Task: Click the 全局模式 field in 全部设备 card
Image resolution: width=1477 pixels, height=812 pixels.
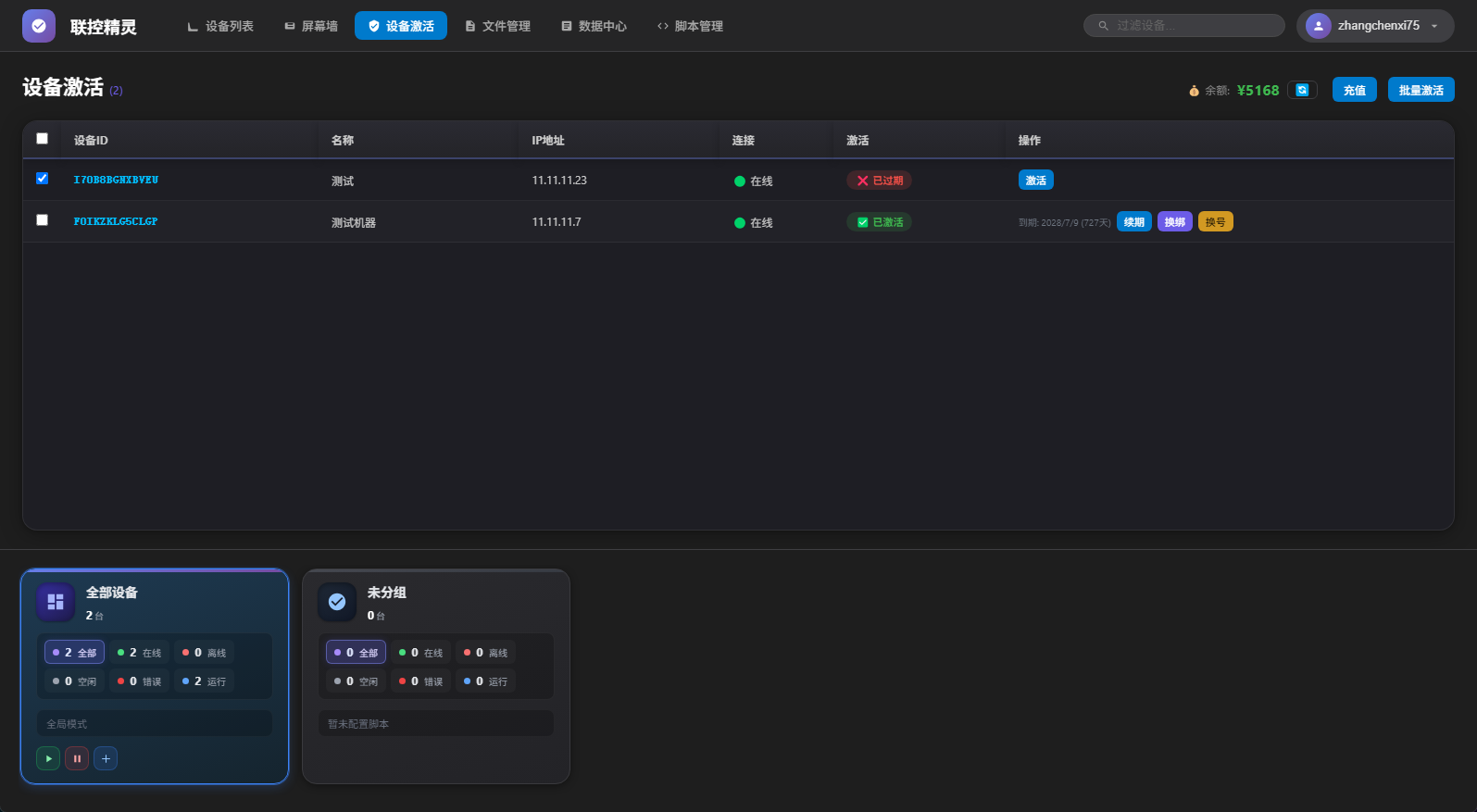Action: click(x=155, y=723)
